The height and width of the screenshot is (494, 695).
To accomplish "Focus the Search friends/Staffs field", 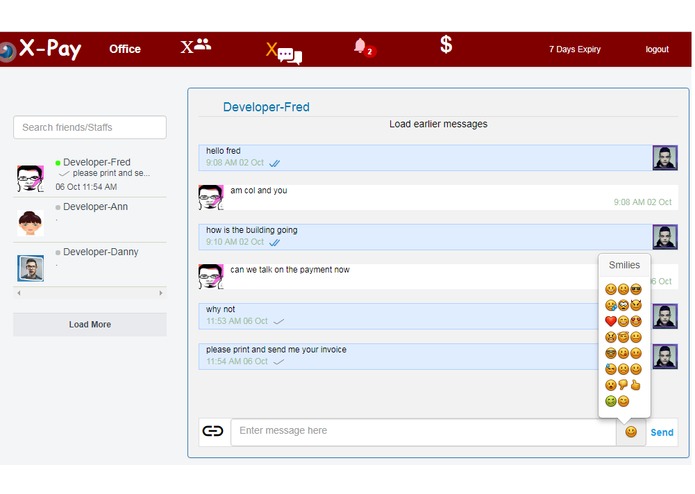I will coord(90,128).
